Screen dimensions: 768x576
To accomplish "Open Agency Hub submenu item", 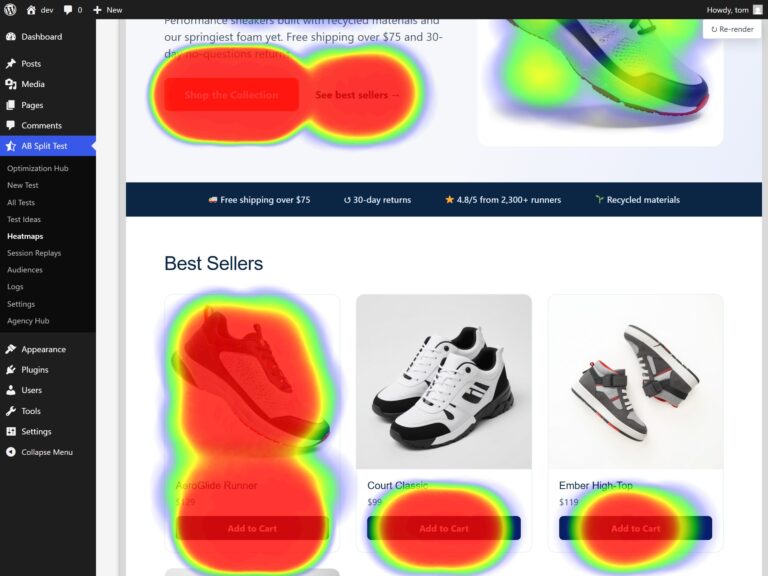I will click(x=28, y=321).
